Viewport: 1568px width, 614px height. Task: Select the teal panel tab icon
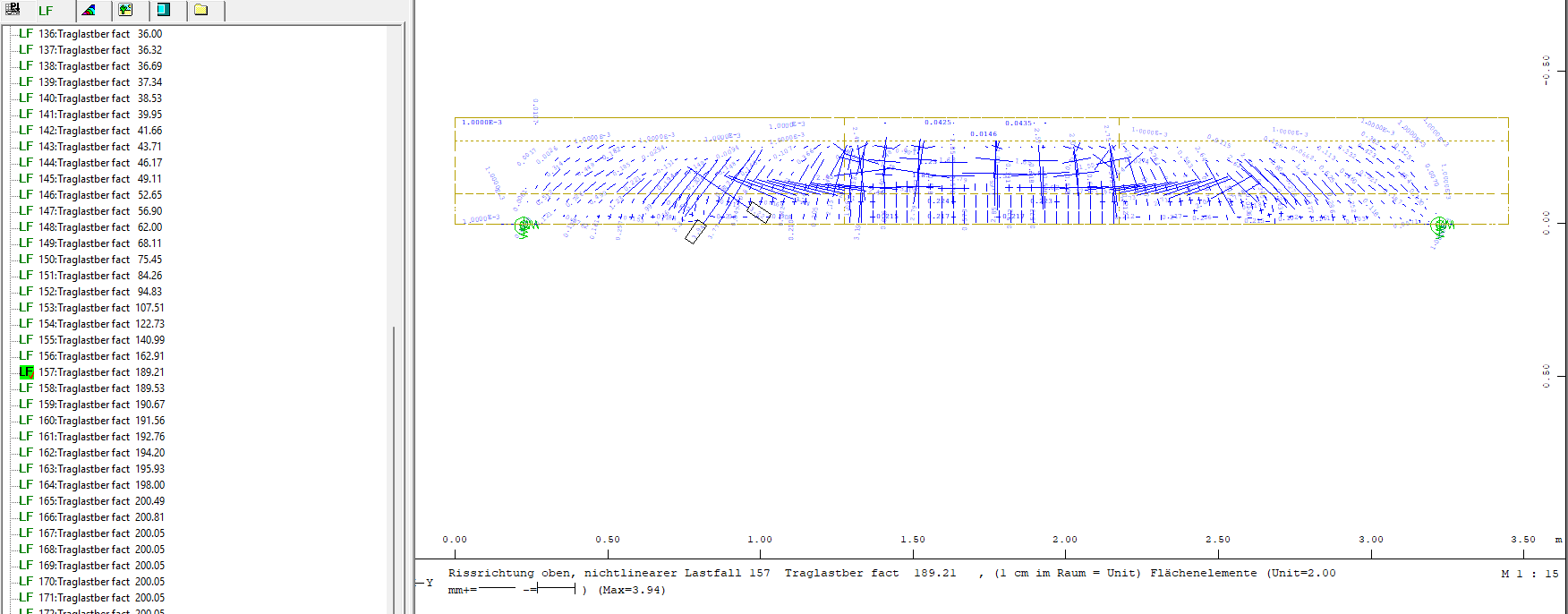tap(164, 10)
